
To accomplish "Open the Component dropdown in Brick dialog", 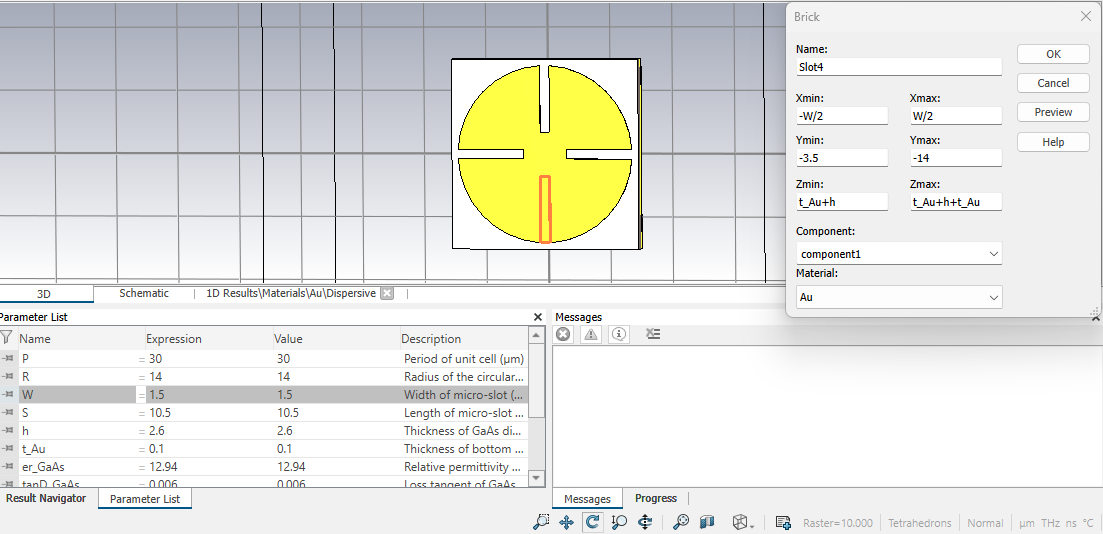I will pos(899,253).
